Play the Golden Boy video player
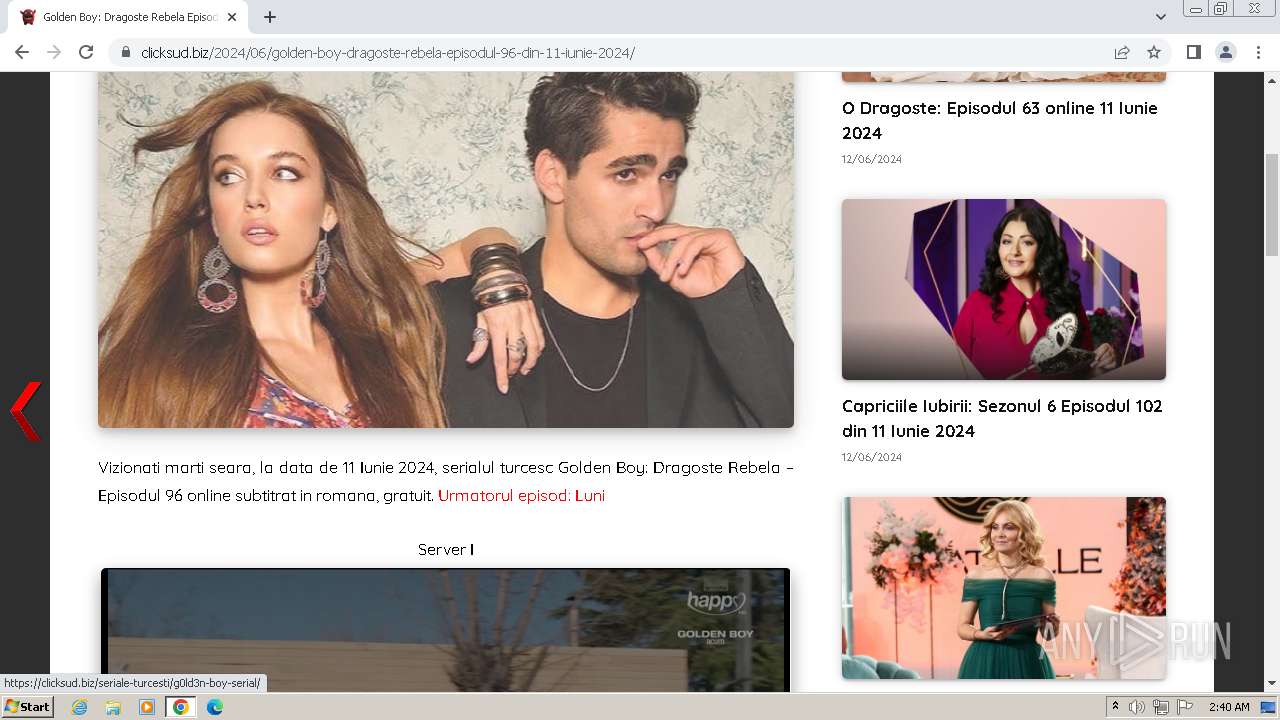 (x=446, y=630)
